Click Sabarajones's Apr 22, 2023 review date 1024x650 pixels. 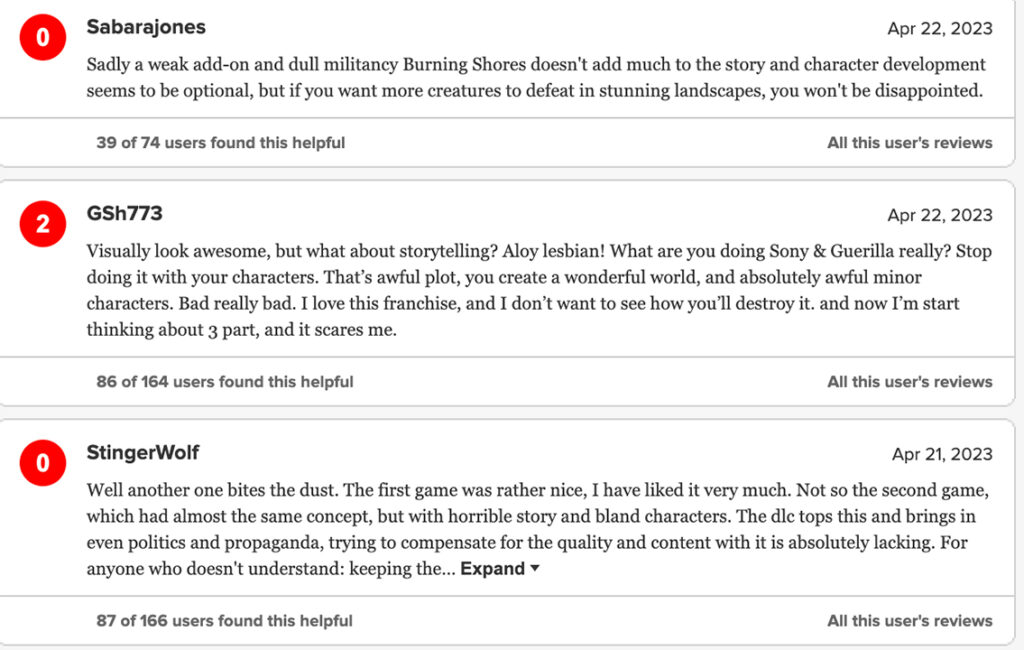pos(939,29)
